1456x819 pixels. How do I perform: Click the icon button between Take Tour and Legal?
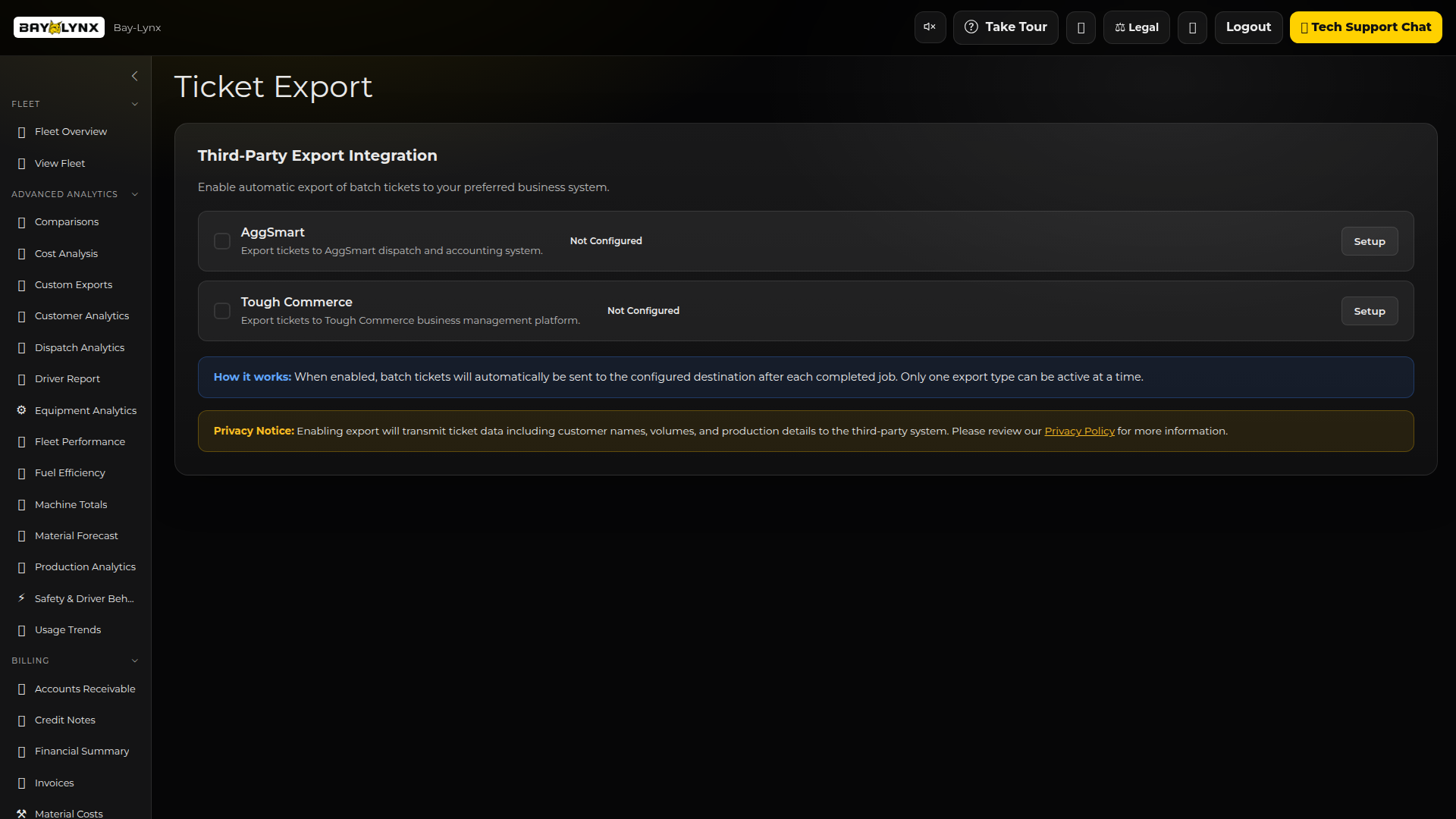point(1081,27)
